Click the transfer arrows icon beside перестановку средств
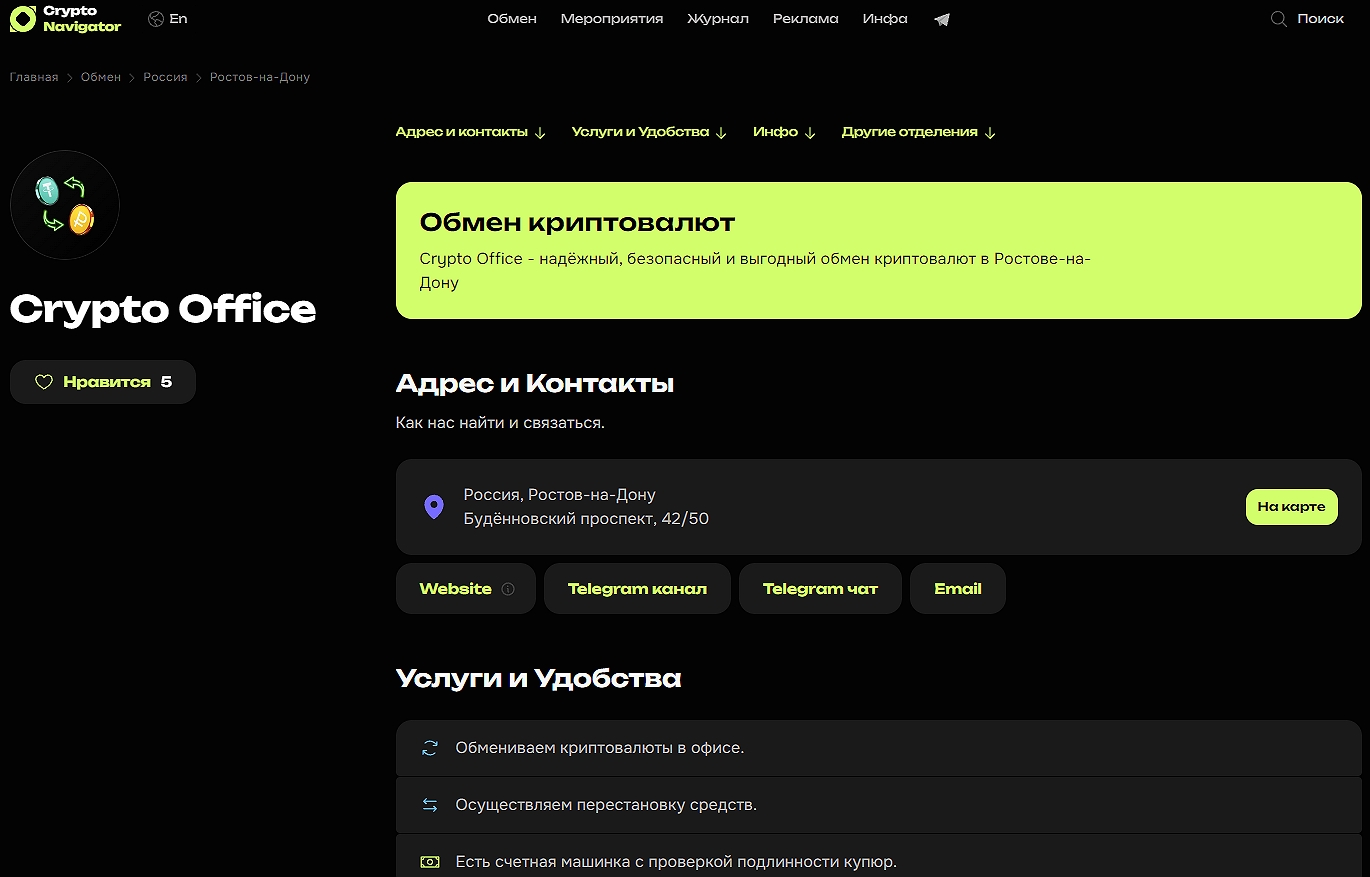 tap(430, 805)
